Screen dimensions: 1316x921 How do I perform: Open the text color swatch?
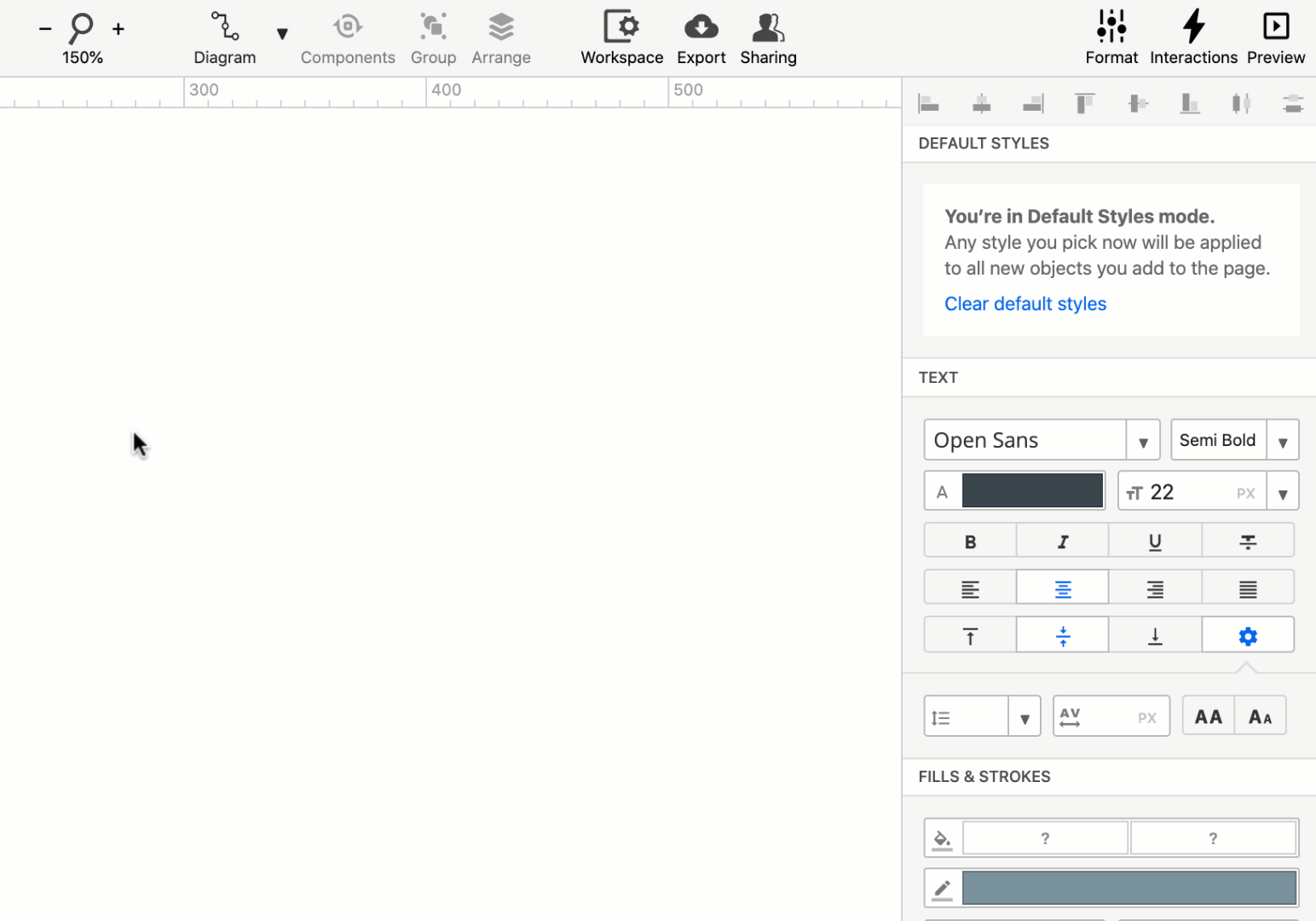click(1031, 489)
